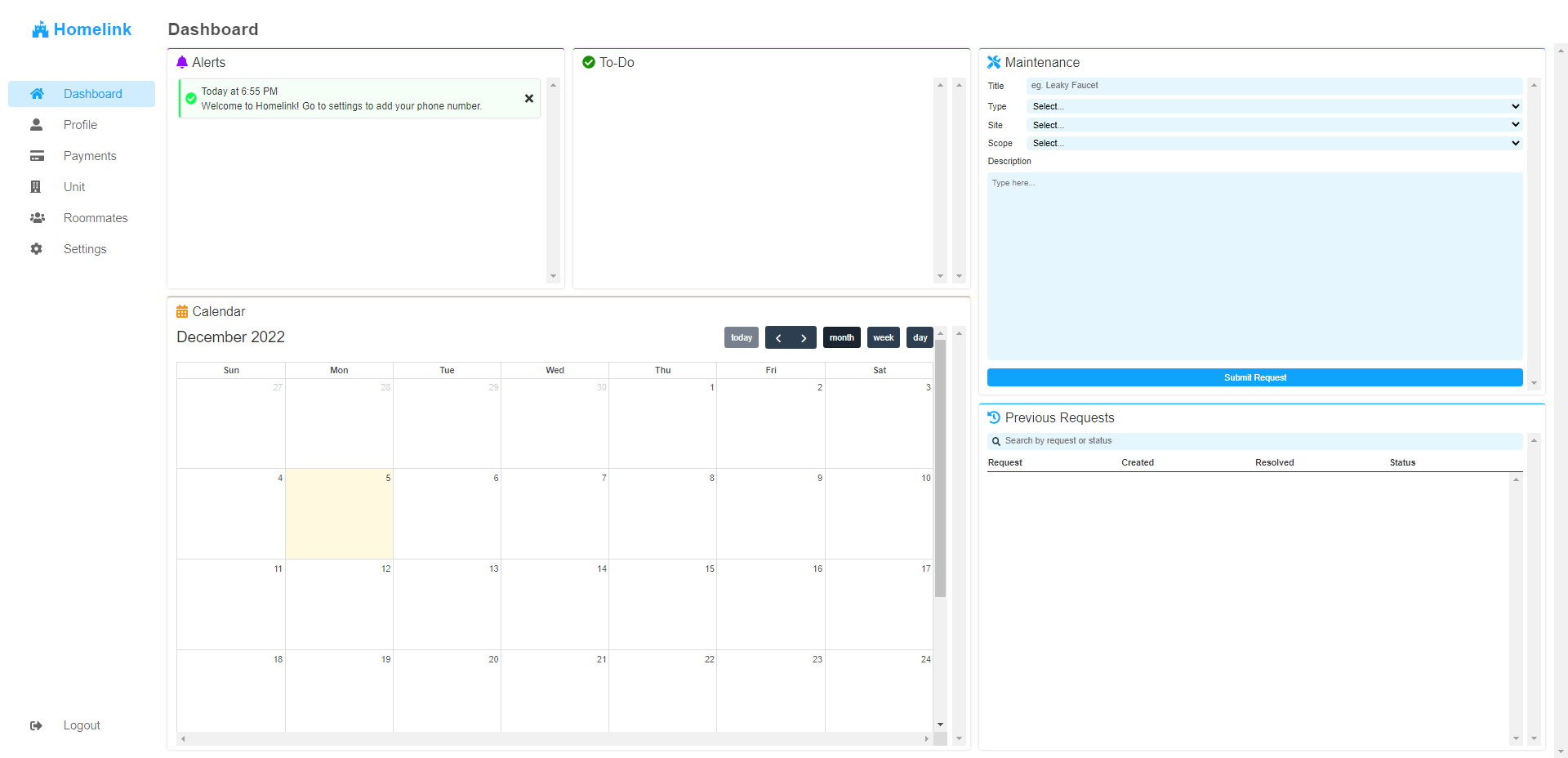
Task: Open the Site select dropdown
Action: [1274, 125]
